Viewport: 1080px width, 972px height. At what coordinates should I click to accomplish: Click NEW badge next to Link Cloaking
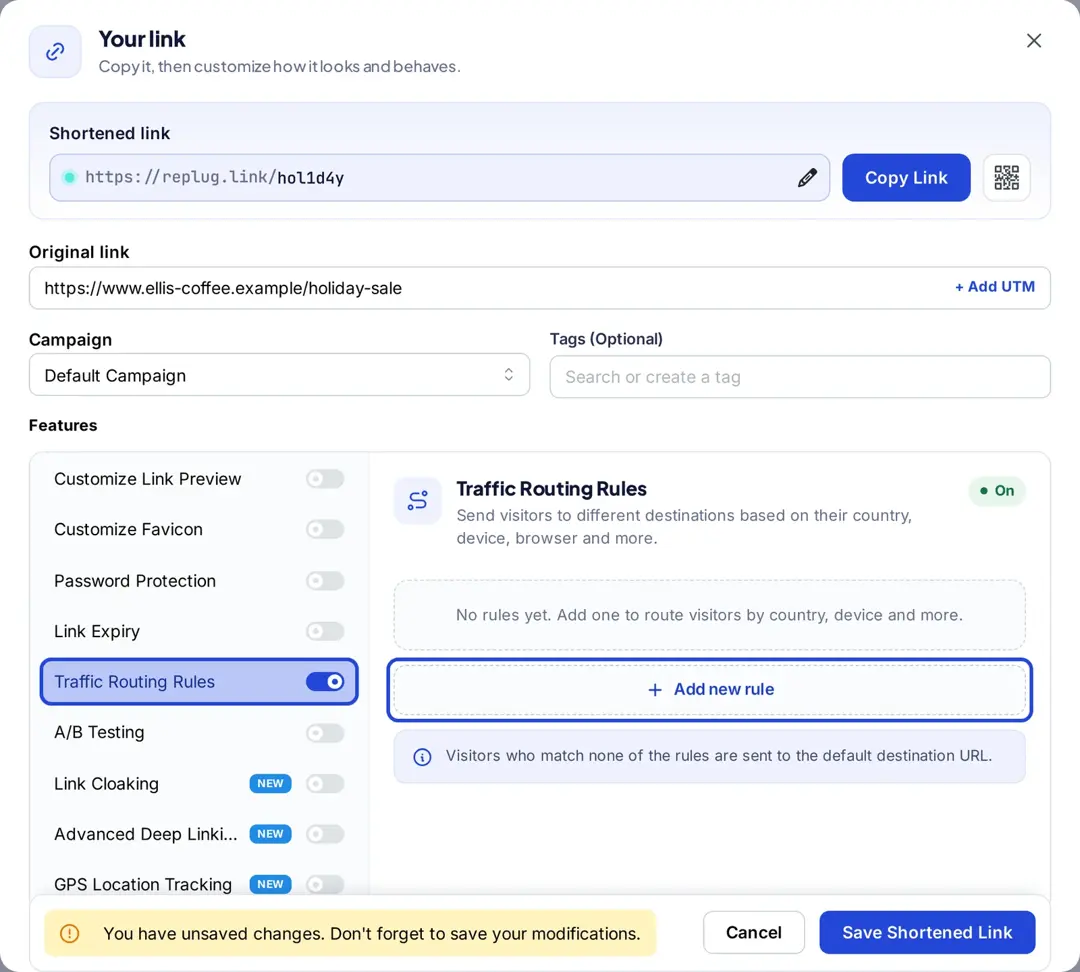click(270, 783)
